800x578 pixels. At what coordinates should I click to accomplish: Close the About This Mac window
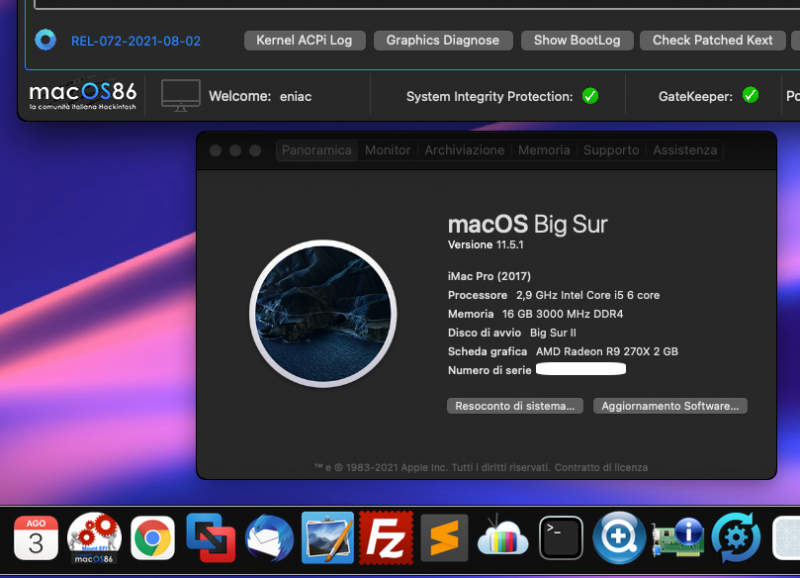click(x=215, y=150)
